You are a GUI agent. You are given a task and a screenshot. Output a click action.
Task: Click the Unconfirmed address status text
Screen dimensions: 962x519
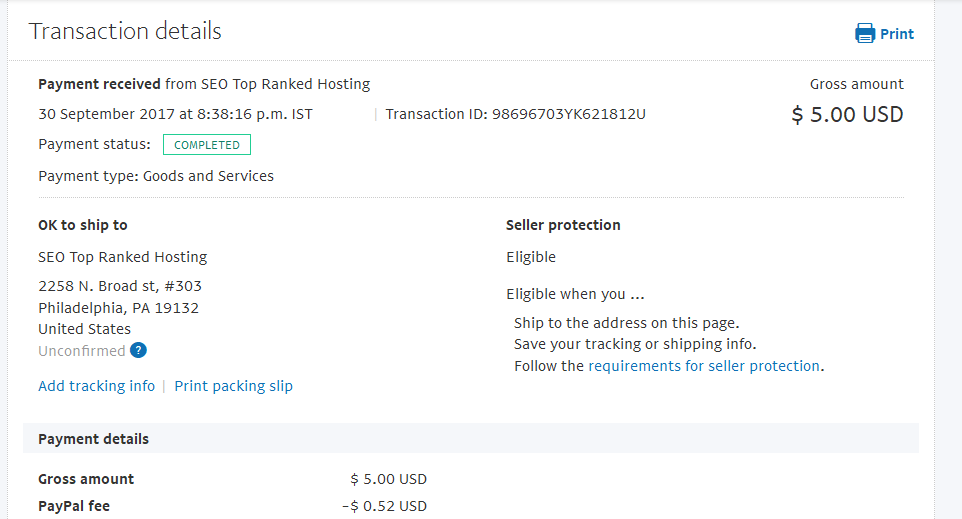click(81, 351)
